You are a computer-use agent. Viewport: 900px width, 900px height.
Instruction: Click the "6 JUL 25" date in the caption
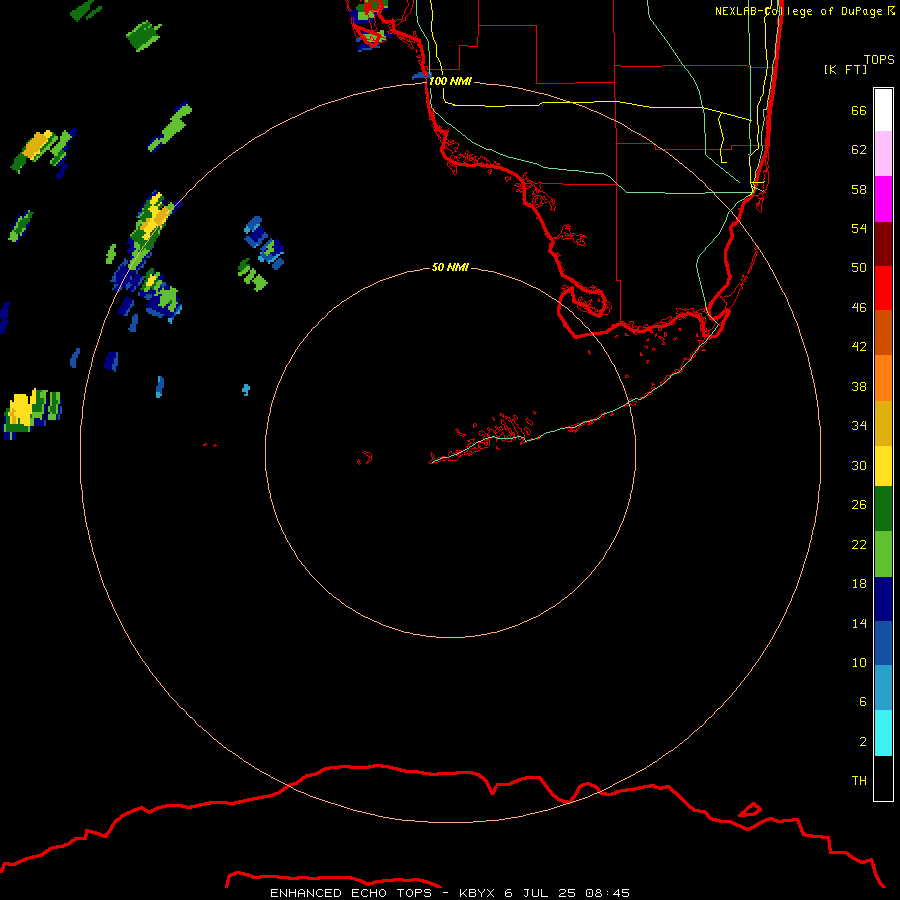click(540, 893)
